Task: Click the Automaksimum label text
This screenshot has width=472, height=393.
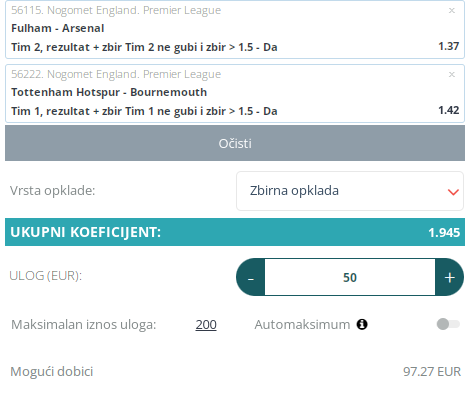Action: [302, 325]
